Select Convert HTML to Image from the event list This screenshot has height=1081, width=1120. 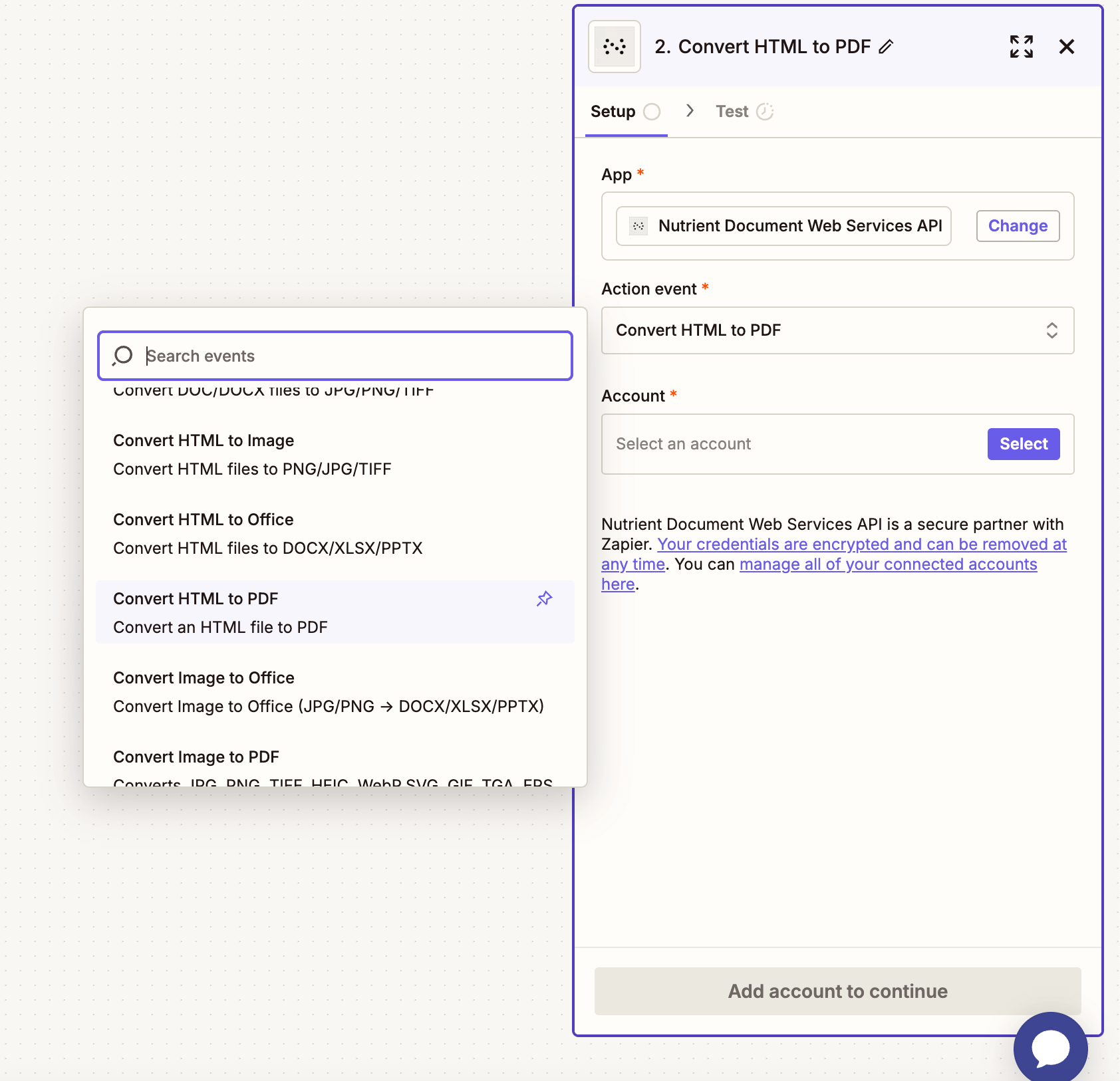(x=204, y=440)
